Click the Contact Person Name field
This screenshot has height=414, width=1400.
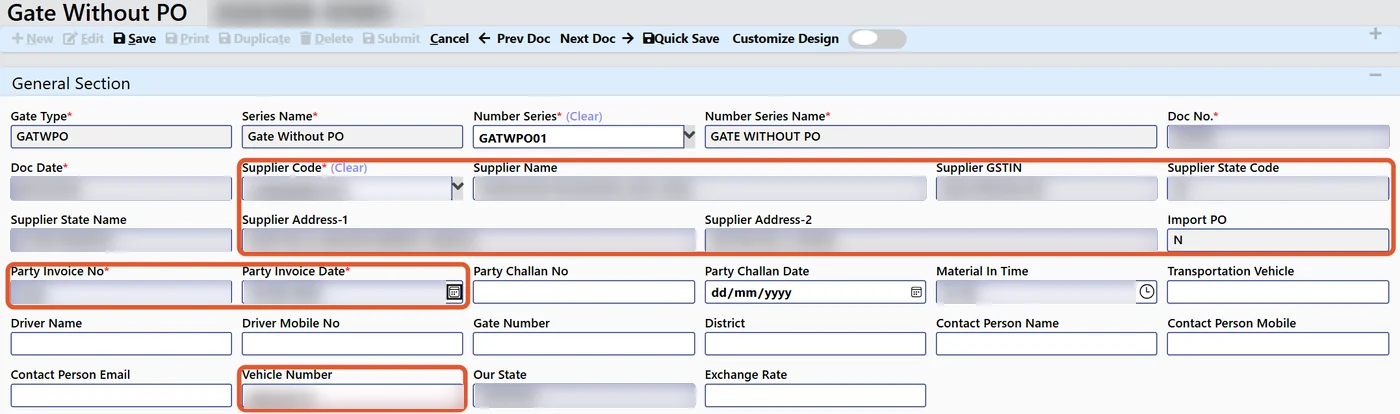tap(1046, 344)
